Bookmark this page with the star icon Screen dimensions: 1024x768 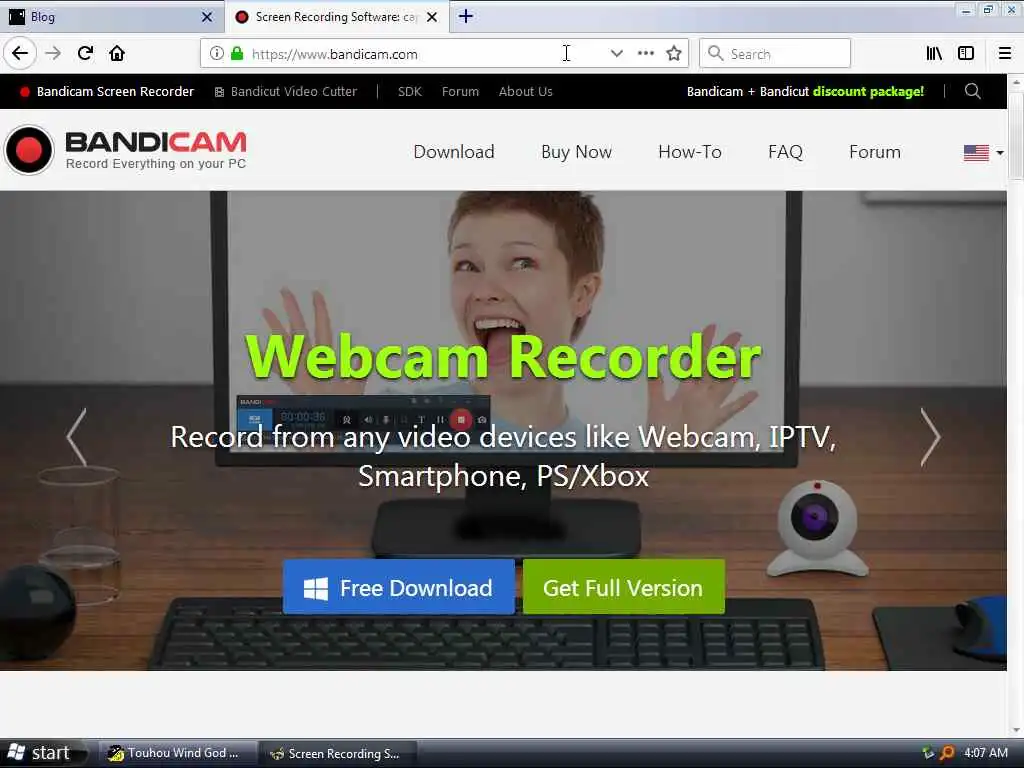(x=674, y=54)
